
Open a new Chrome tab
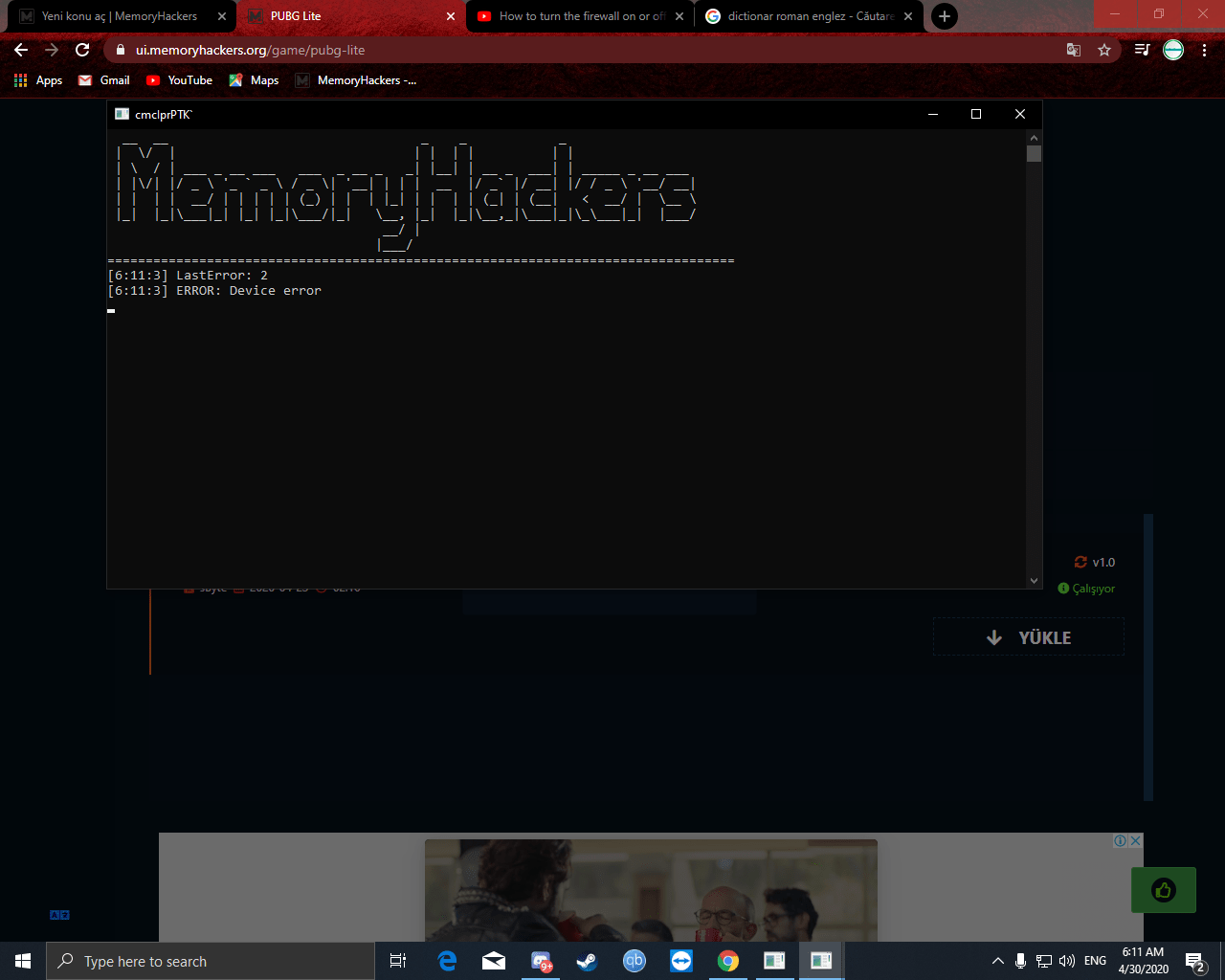tap(945, 16)
